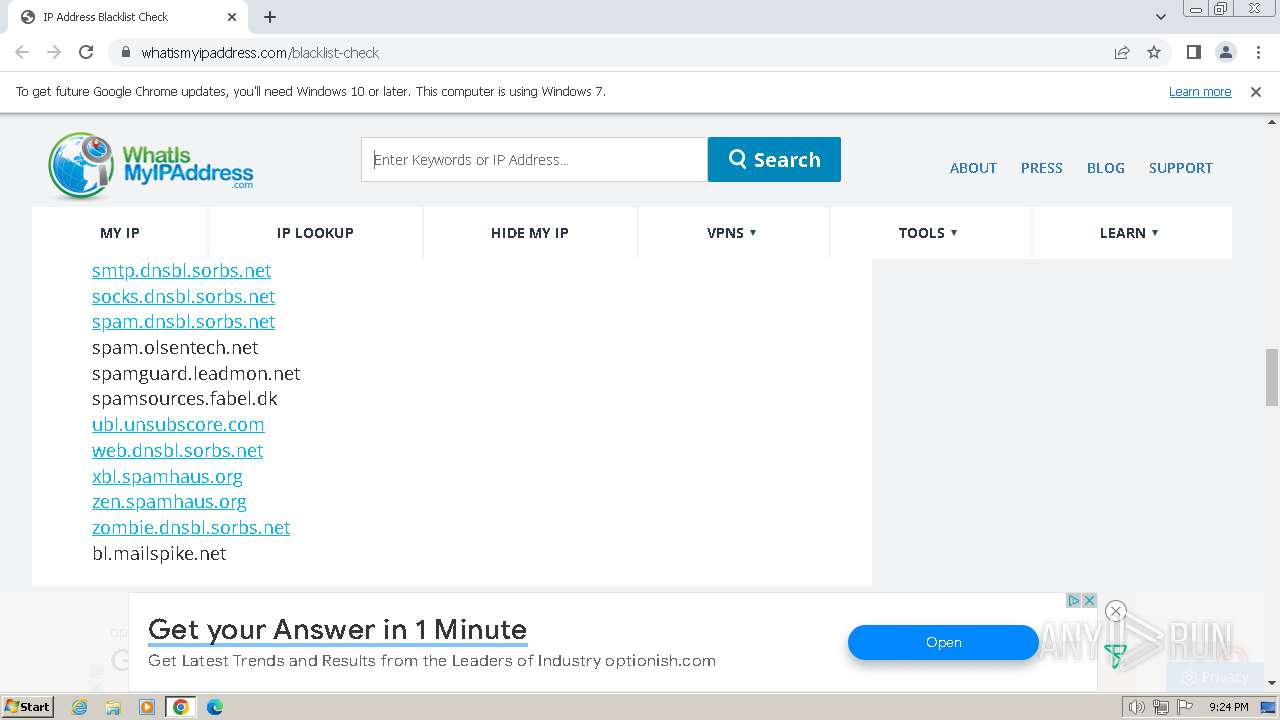The width and height of the screenshot is (1280, 720).
Task: Open the SUPPORT link
Action: tap(1180, 168)
